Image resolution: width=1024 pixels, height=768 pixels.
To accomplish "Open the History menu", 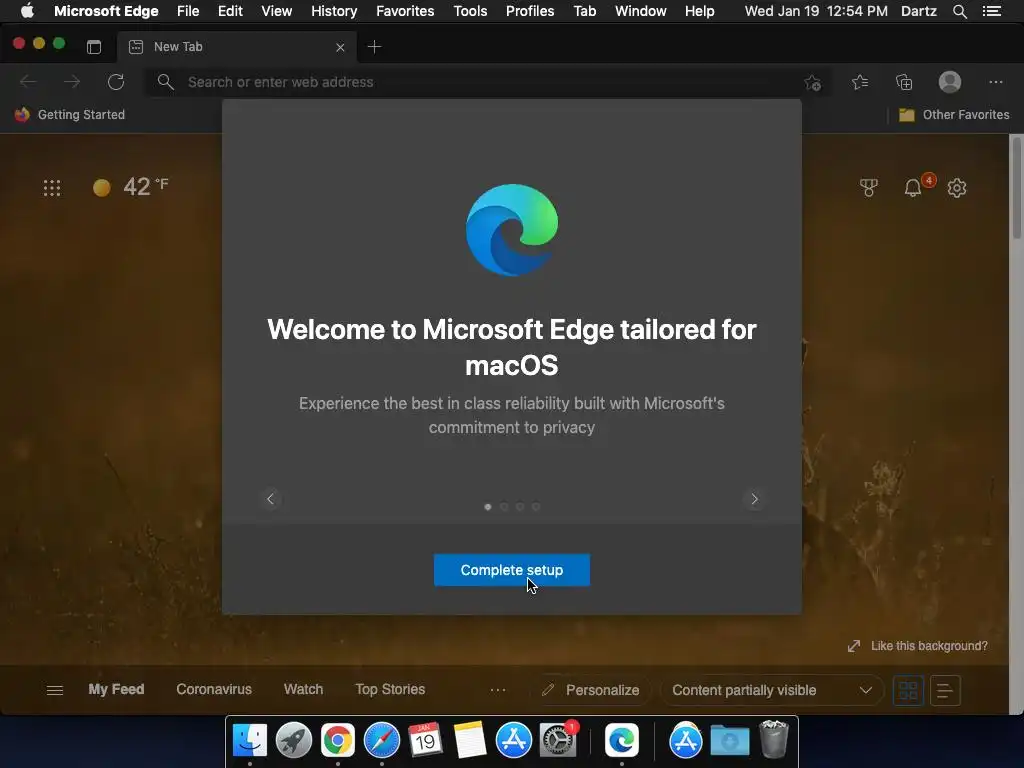I will point(334,11).
